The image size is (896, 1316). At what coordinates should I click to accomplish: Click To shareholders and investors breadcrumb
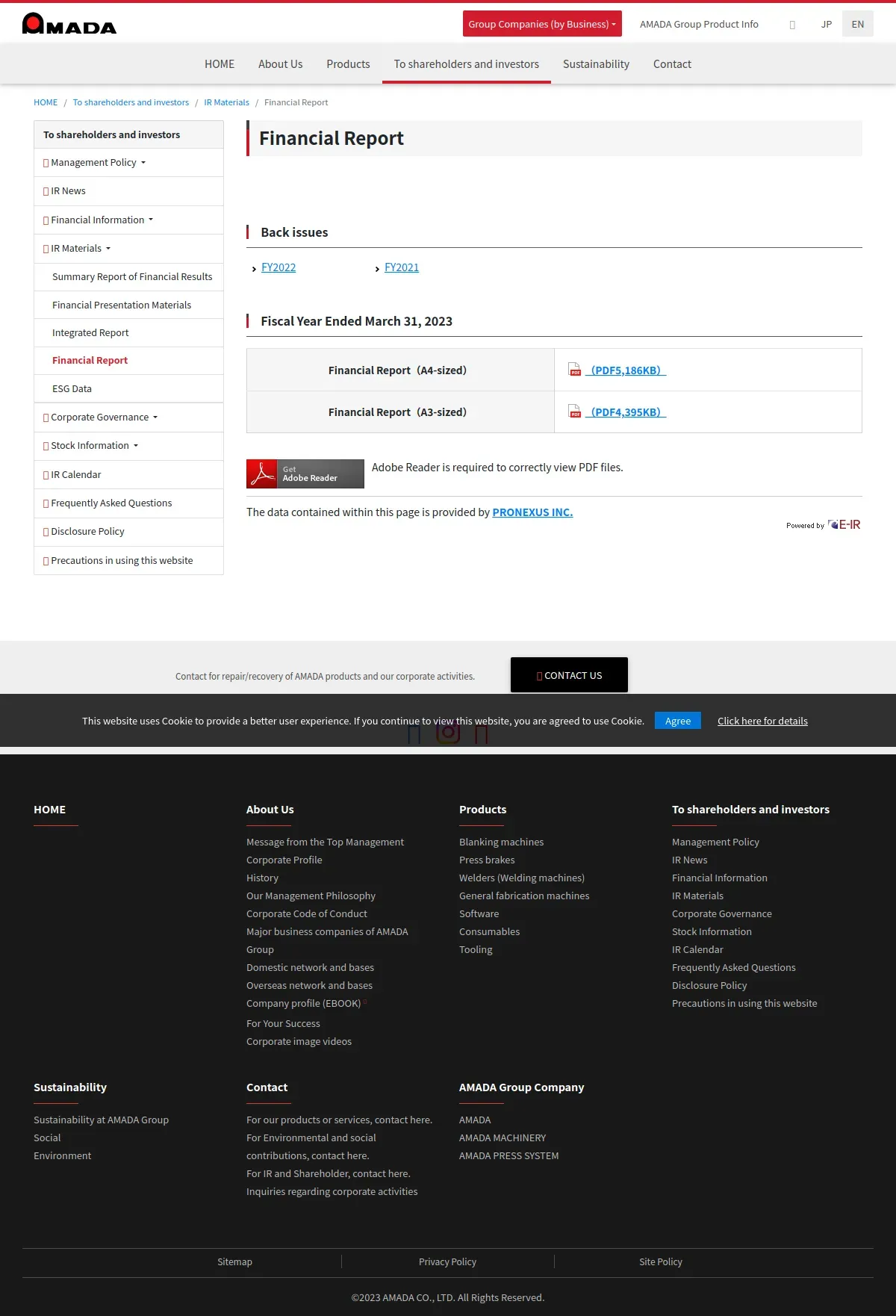coord(131,102)
